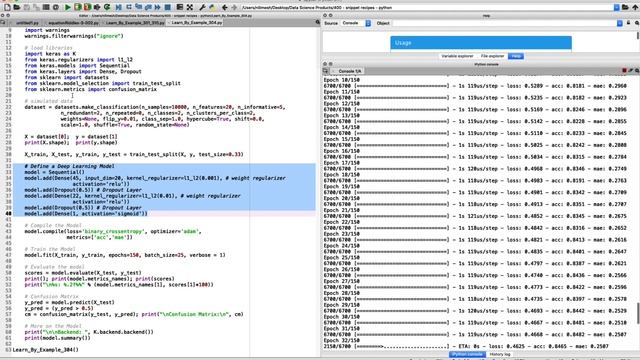This screenshot has height=360, width=640.
Task: Click the model.compile code line
Action: pos(113,231)
